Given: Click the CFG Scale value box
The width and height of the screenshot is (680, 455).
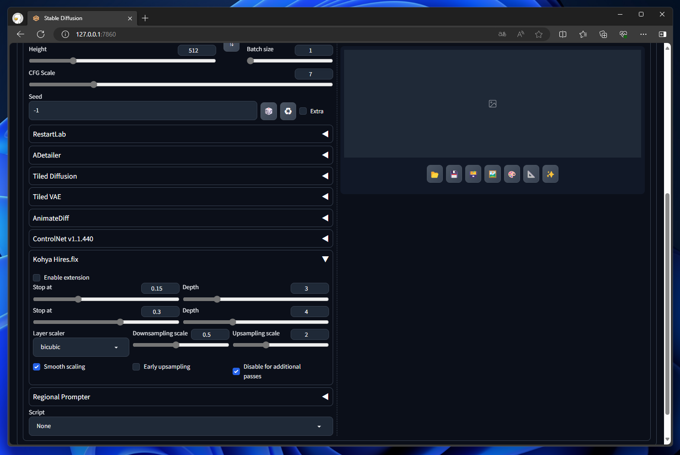Looking at the screenshot, I should [314, 74].
